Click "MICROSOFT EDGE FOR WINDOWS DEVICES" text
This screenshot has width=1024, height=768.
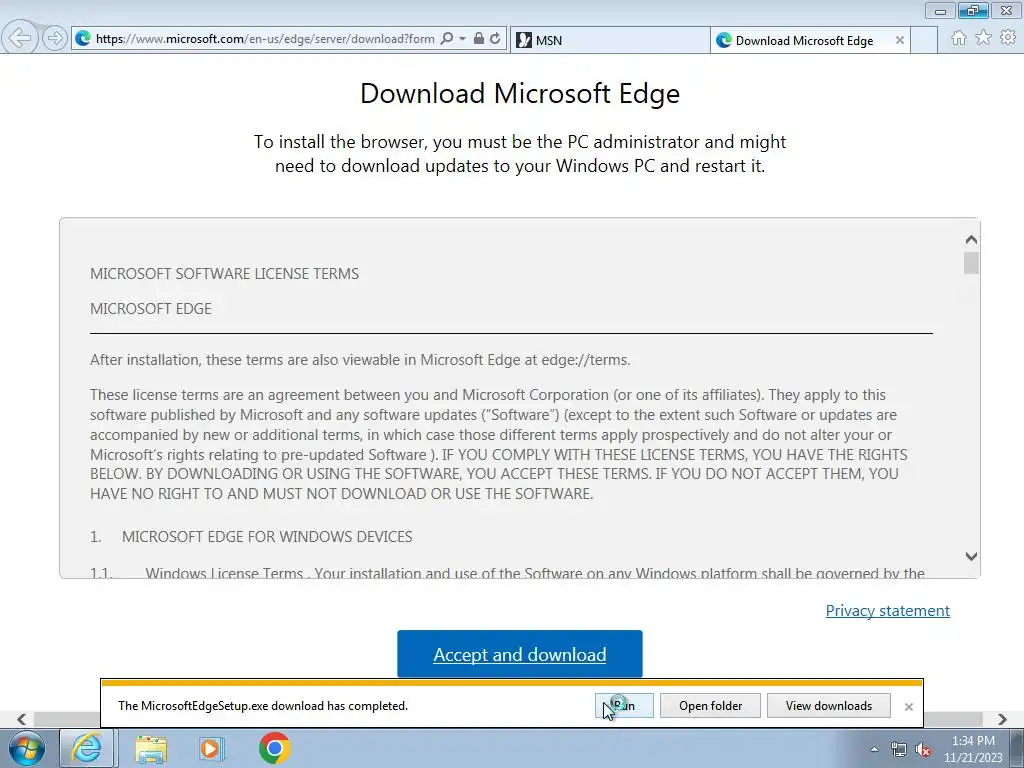[x=267, y=537]
